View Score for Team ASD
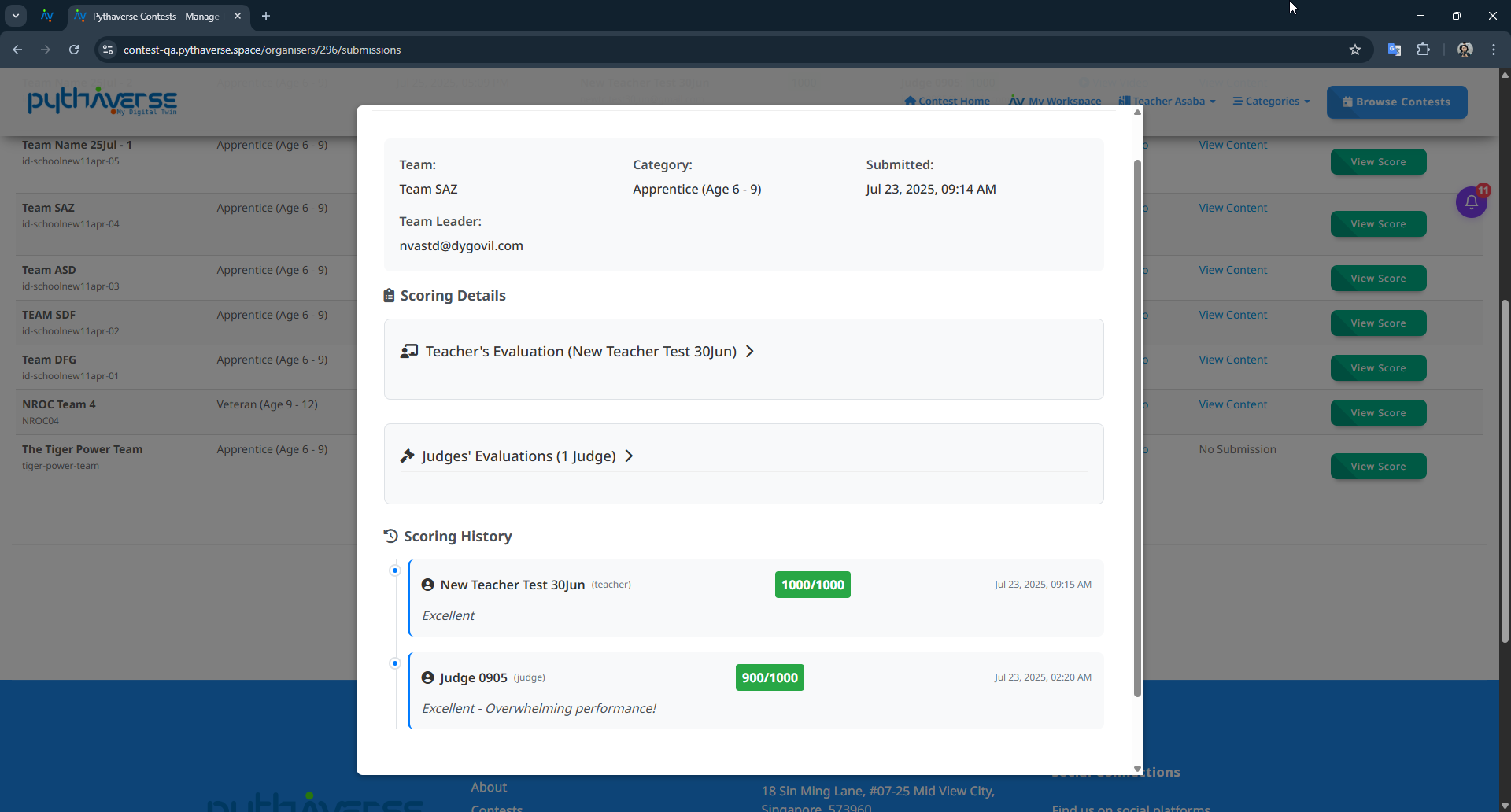1511x812 pixels. pyautogui.click(x=1378, y=279)
